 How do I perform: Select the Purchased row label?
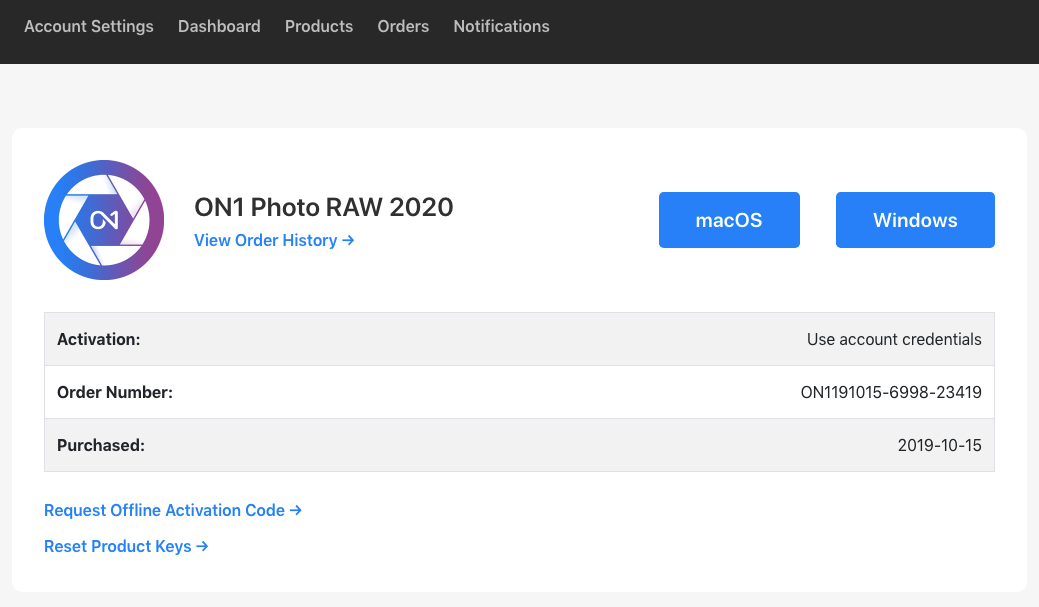[x=101, y=445]
